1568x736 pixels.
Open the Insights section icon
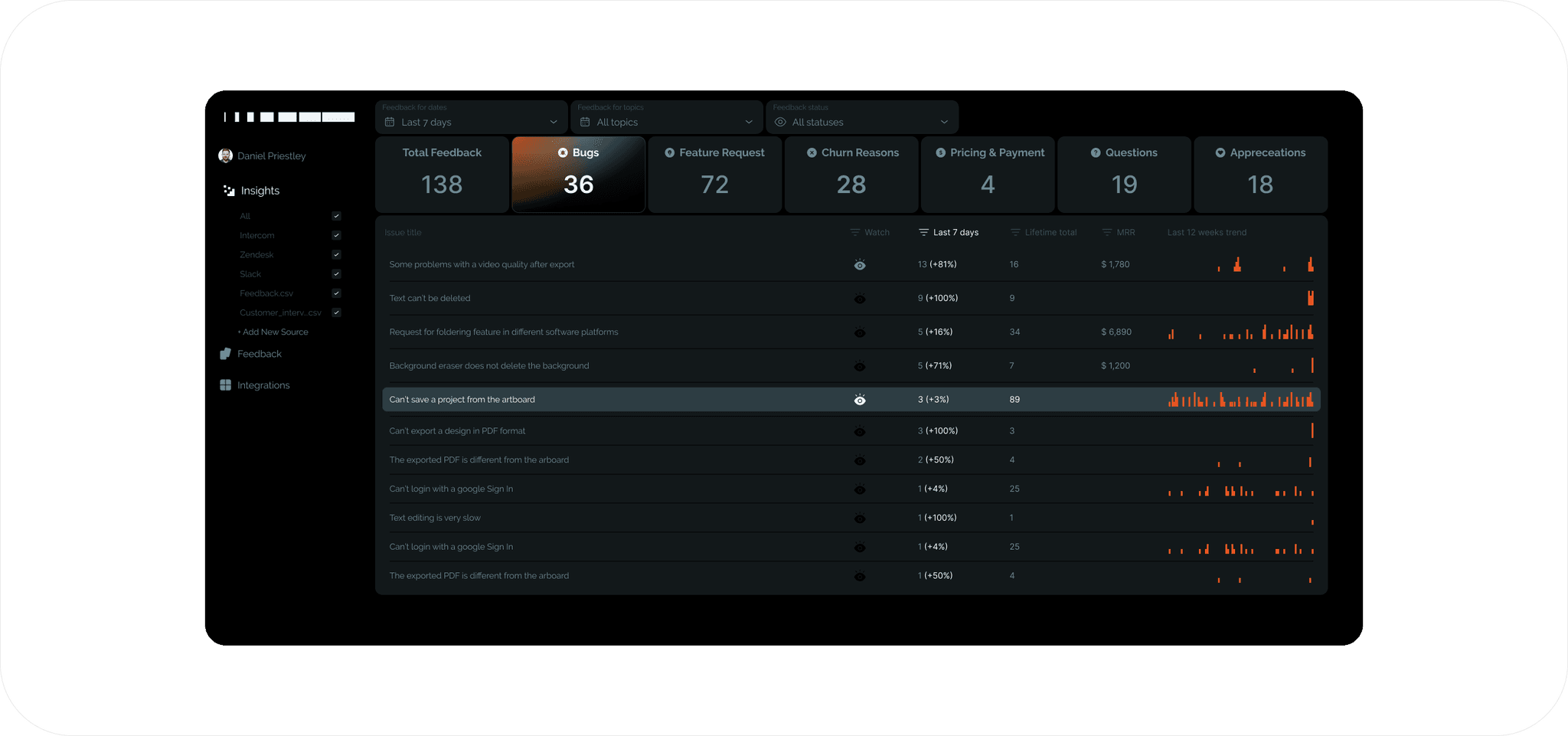coord(228,191)
